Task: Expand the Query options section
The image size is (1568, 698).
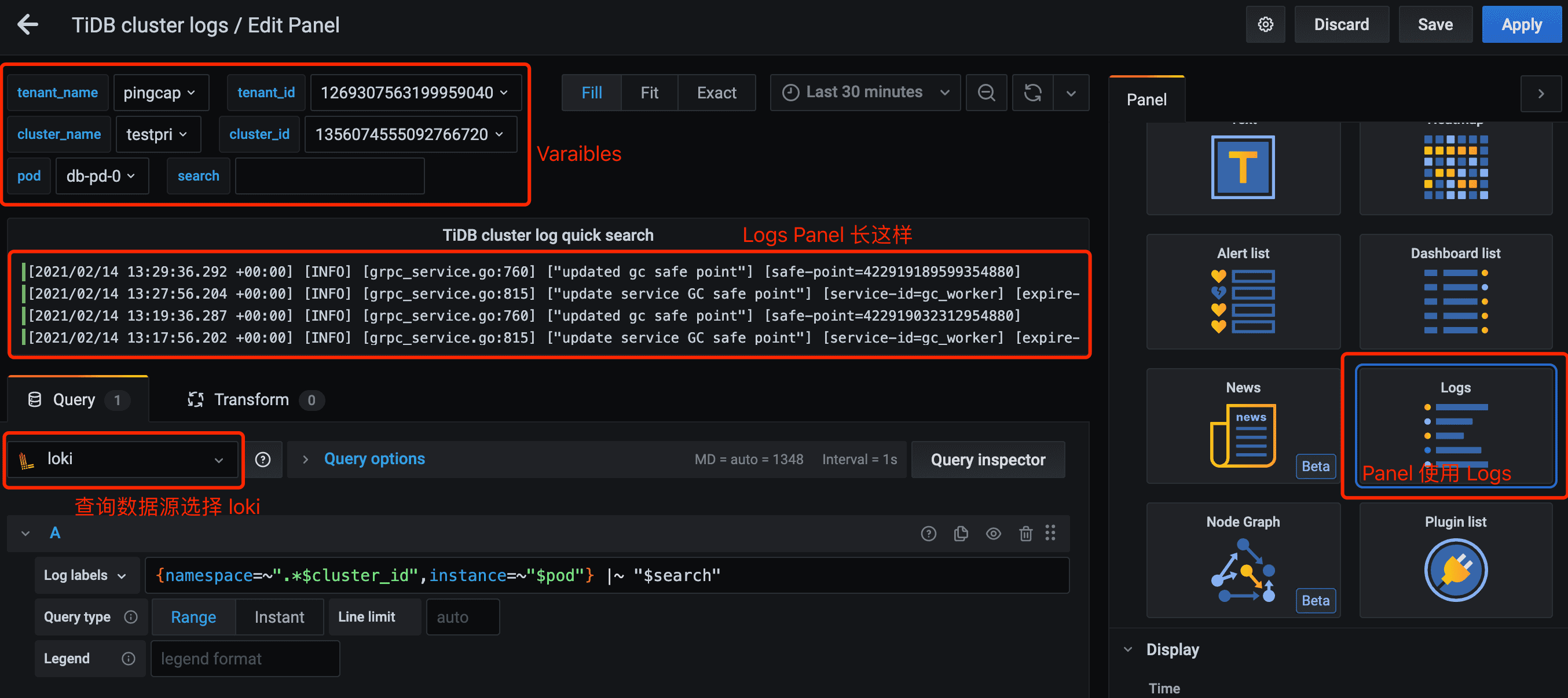Action: (x=373, y=459)
